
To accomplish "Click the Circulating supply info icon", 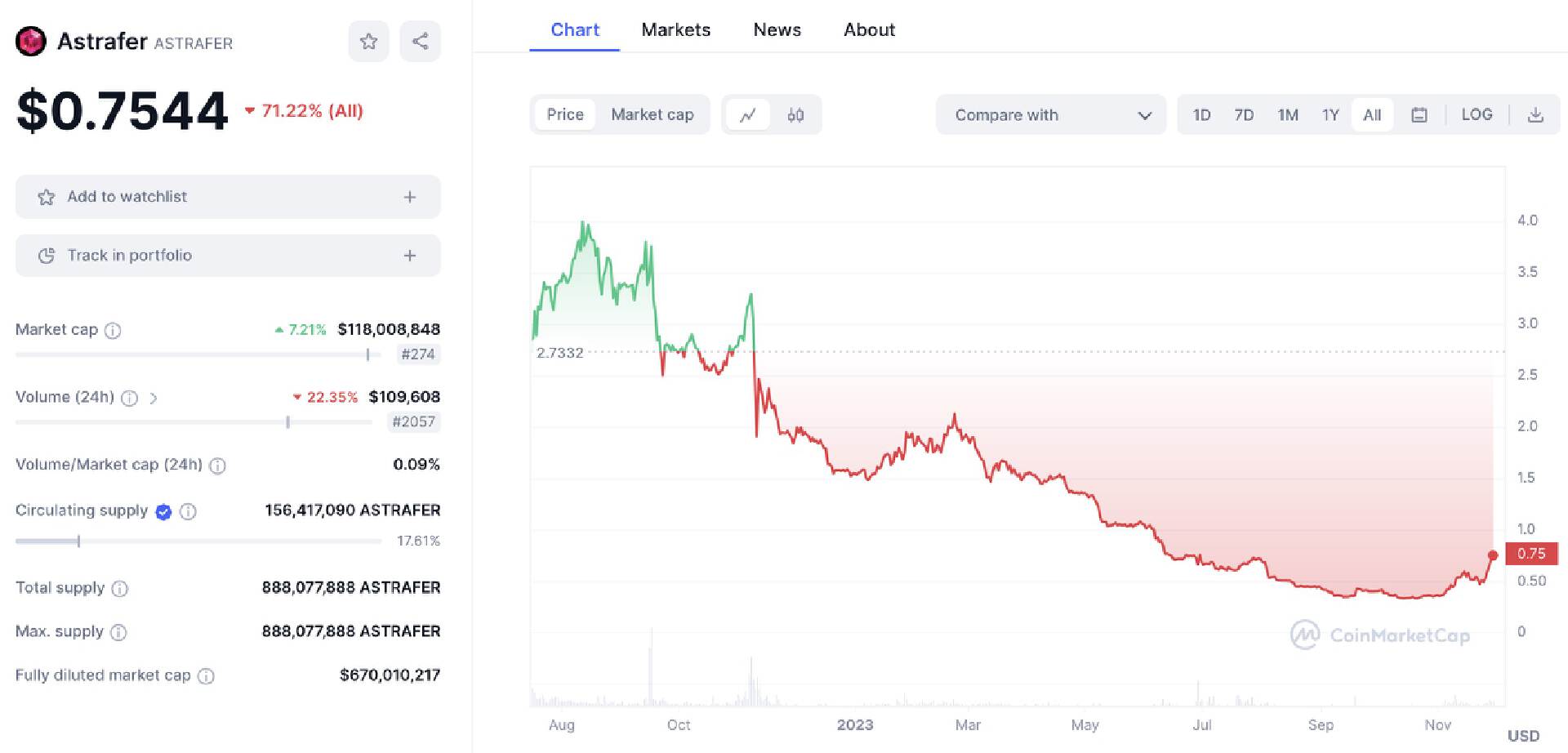I will tap(188, 512).
